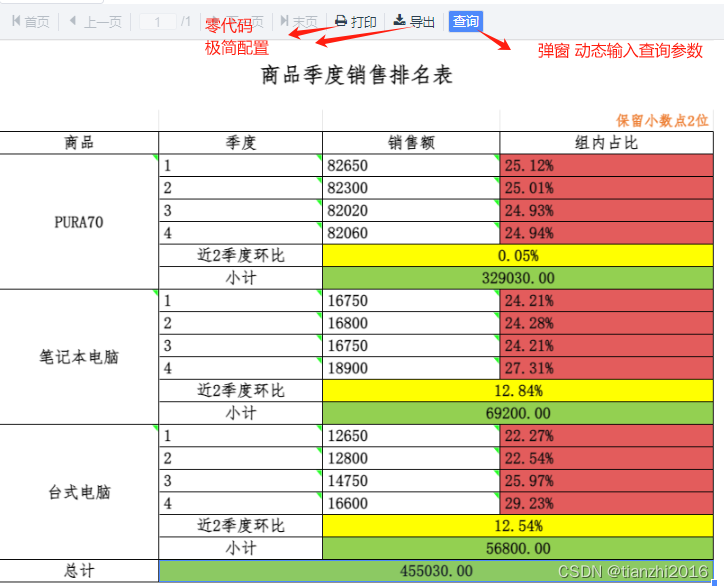724x588 pixels.
Task: Click the 查询 query button
Action: pyautogui.click(x=465, y=21)
